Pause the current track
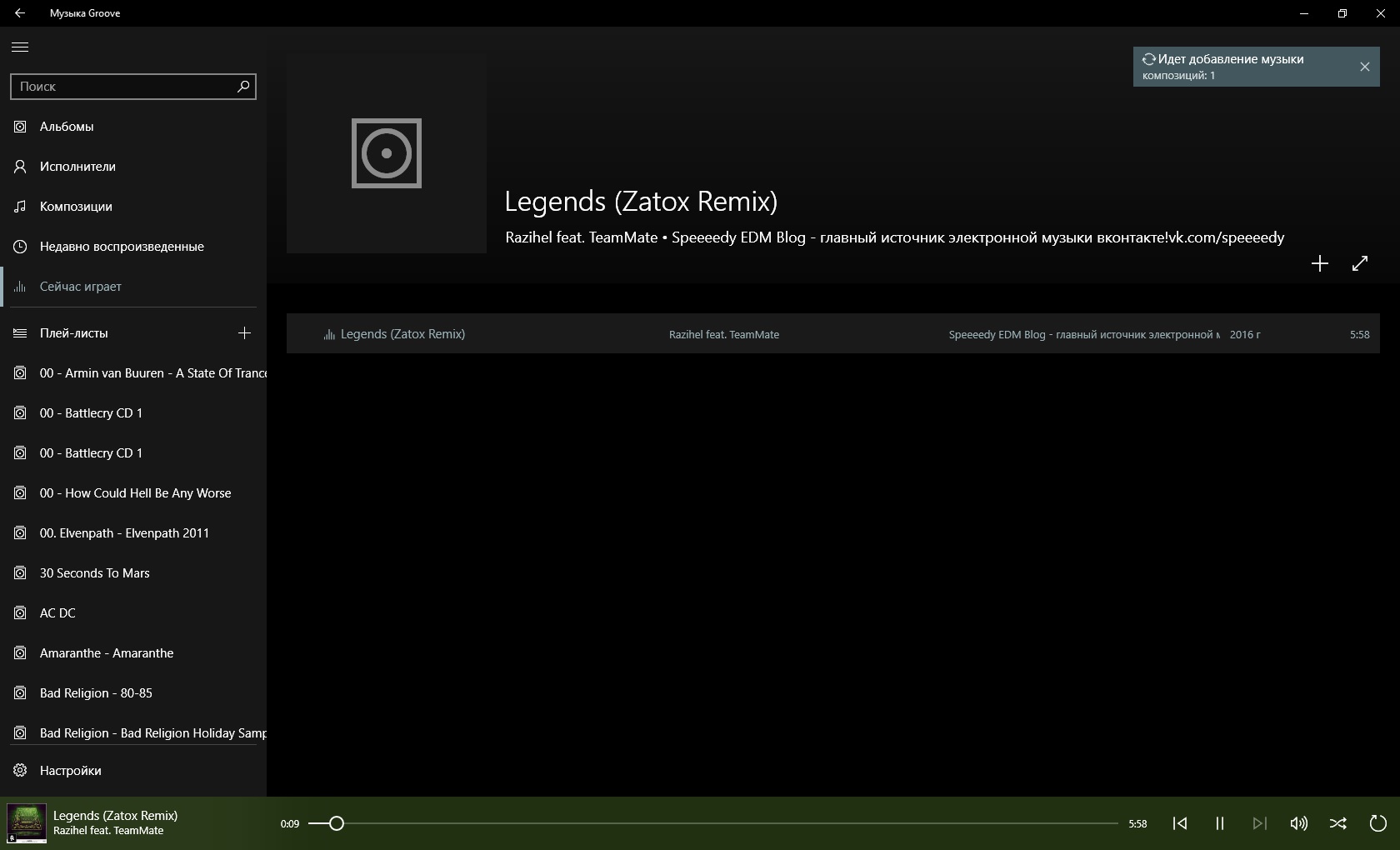This screenshot has width=1400, height=850. point(1219,823)
